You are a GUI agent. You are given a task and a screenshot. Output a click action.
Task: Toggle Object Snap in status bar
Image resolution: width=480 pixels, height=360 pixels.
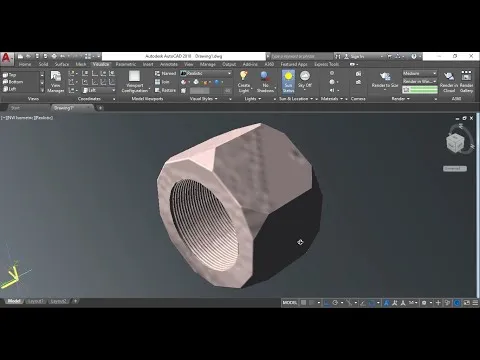coord(372,303)
